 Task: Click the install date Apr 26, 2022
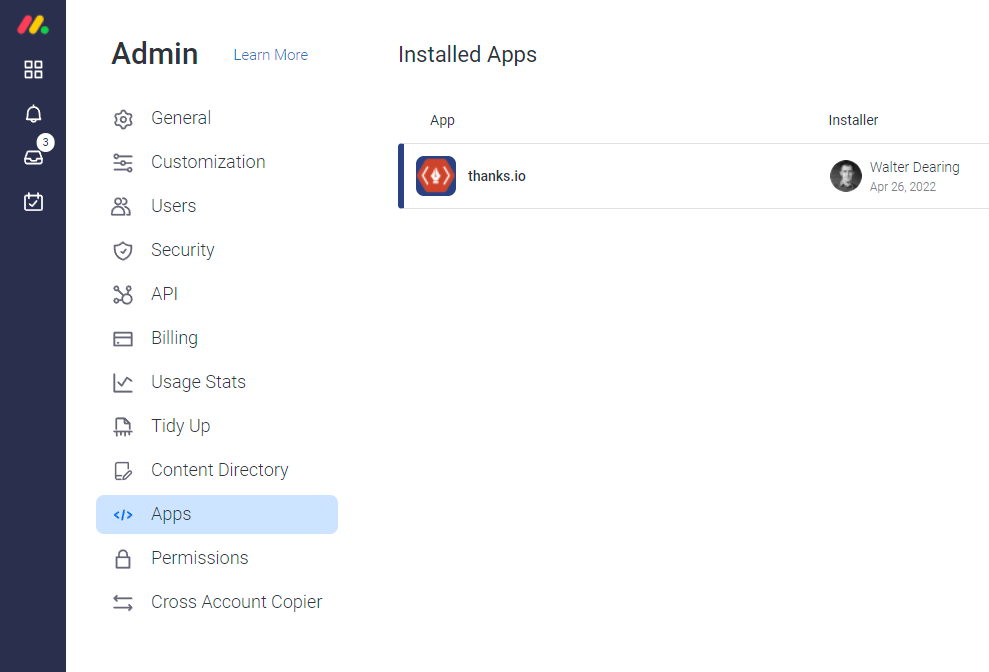click(x=903, y=187)
